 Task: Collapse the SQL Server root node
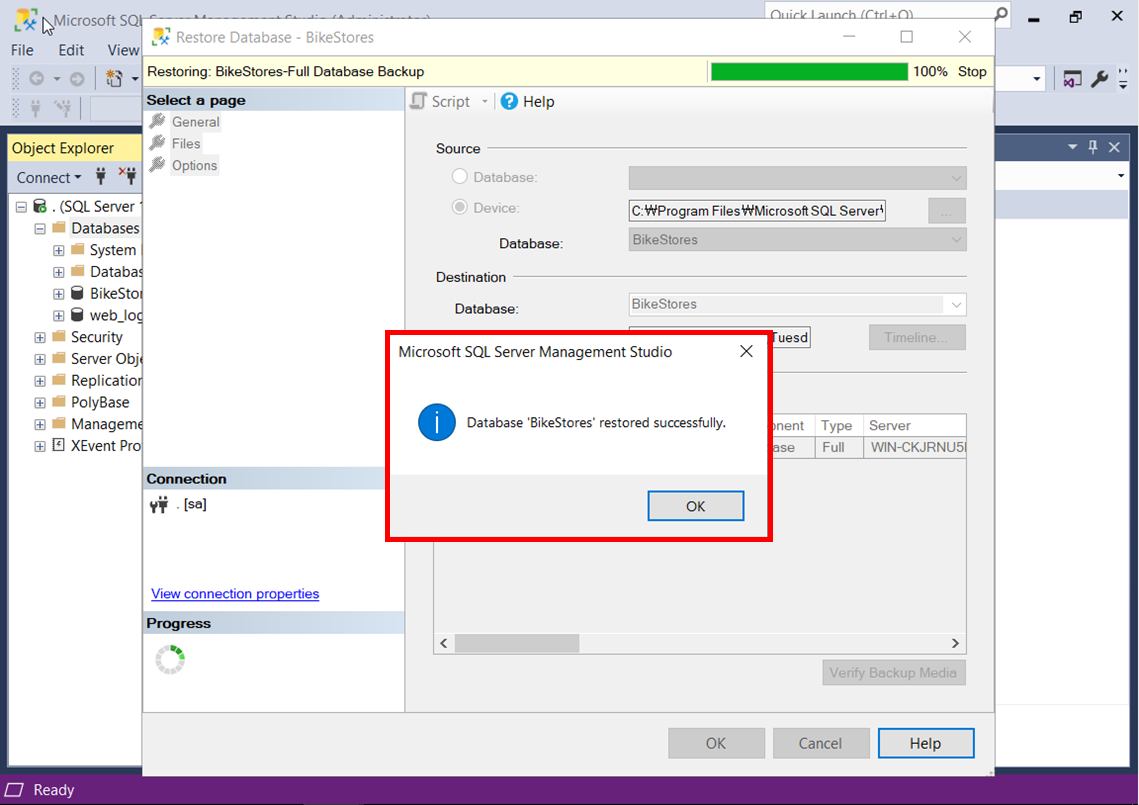click(x=21, y=207)
